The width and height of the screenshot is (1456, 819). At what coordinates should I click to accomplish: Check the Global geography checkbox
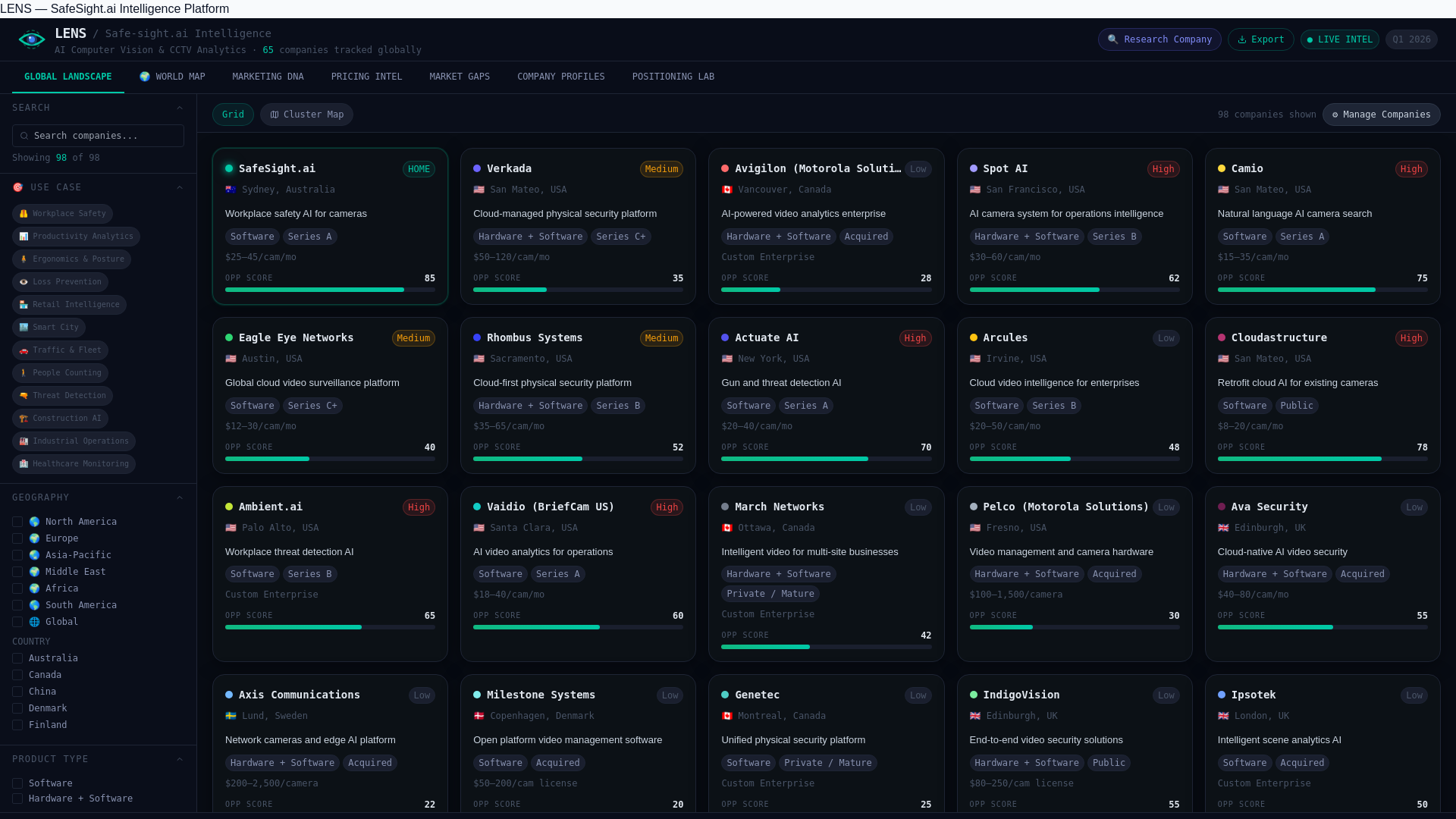click(17, 622)
